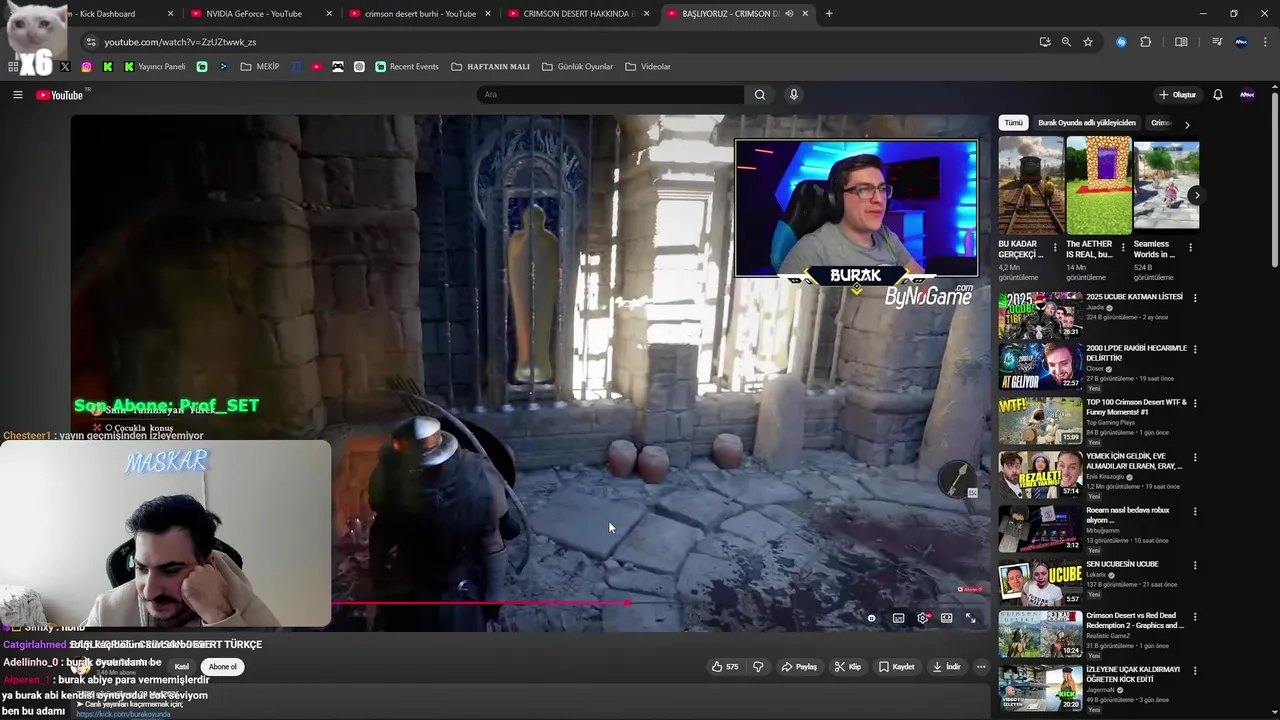Click the YouTube search magnifier button
Screen dimensions: 1280x720
760,95
